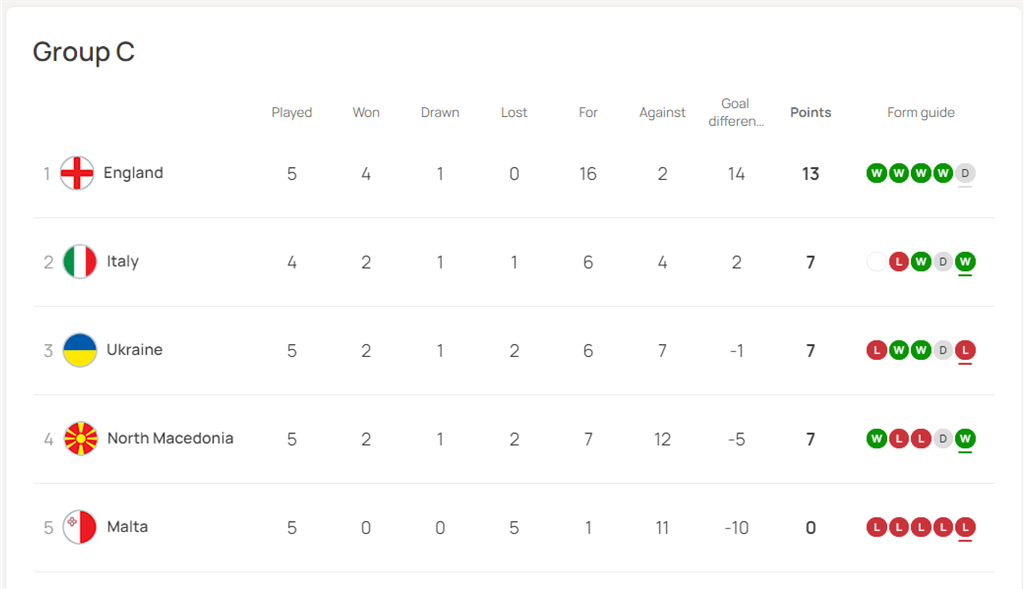The image size is (1024, 589).
Task: Open the Italy team link
Action: pyautogui.click(x=123, y=262)
